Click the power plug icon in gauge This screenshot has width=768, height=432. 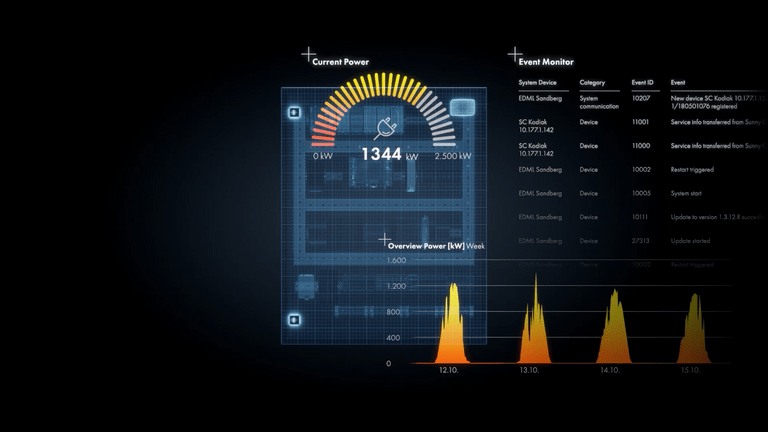coord(384,126)
